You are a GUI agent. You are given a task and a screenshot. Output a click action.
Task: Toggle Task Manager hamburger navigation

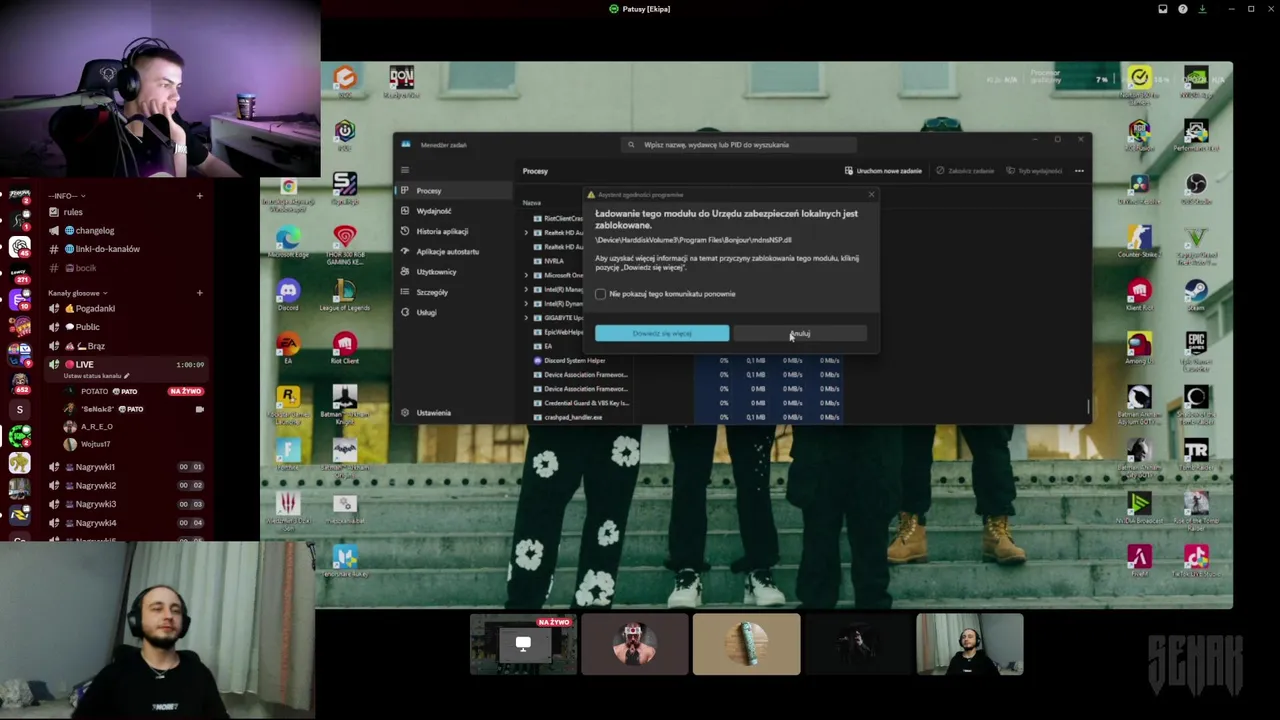[405, 170]
